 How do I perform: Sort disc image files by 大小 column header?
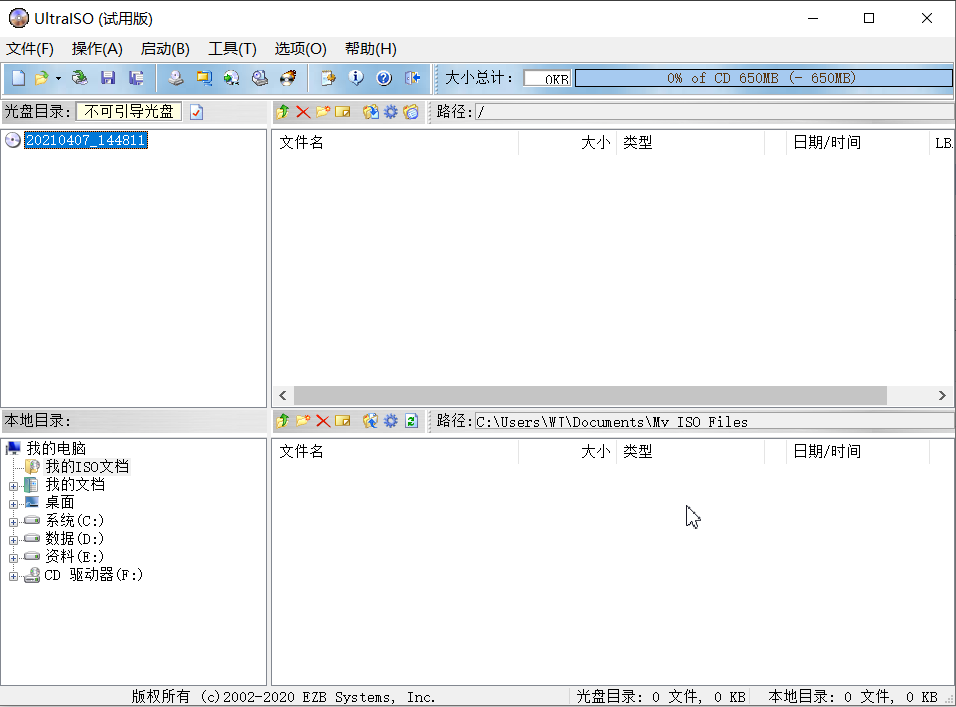[568, 143]
